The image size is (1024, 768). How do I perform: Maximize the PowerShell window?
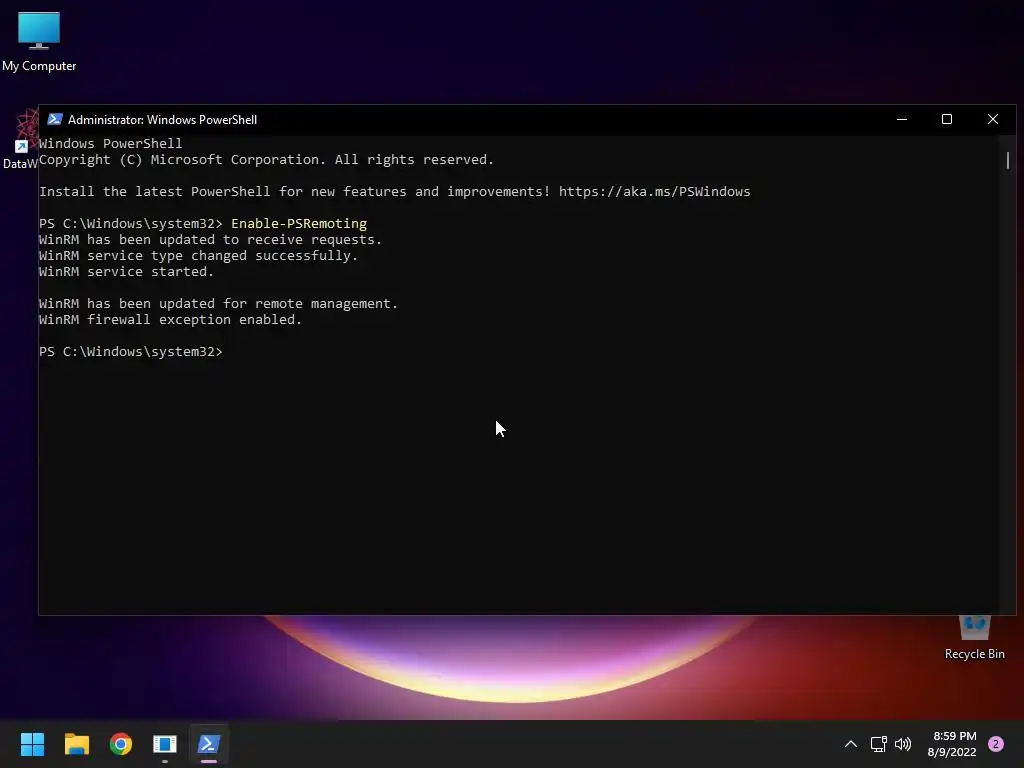[947, 120]
